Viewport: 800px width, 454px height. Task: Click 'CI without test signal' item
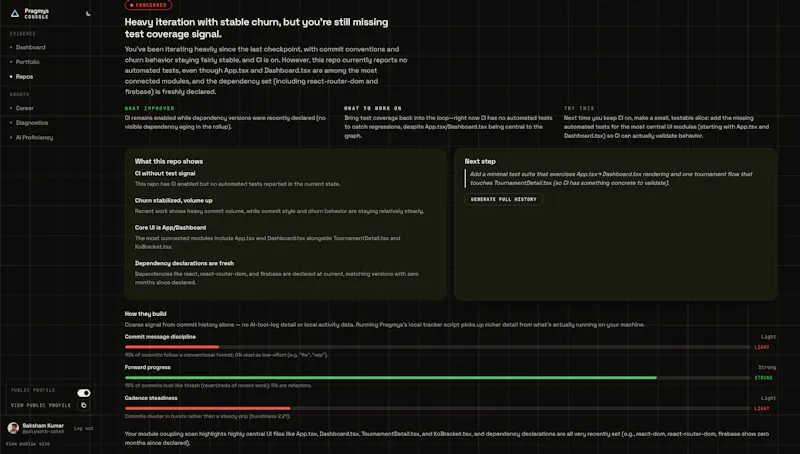click(x=165, y=173)
